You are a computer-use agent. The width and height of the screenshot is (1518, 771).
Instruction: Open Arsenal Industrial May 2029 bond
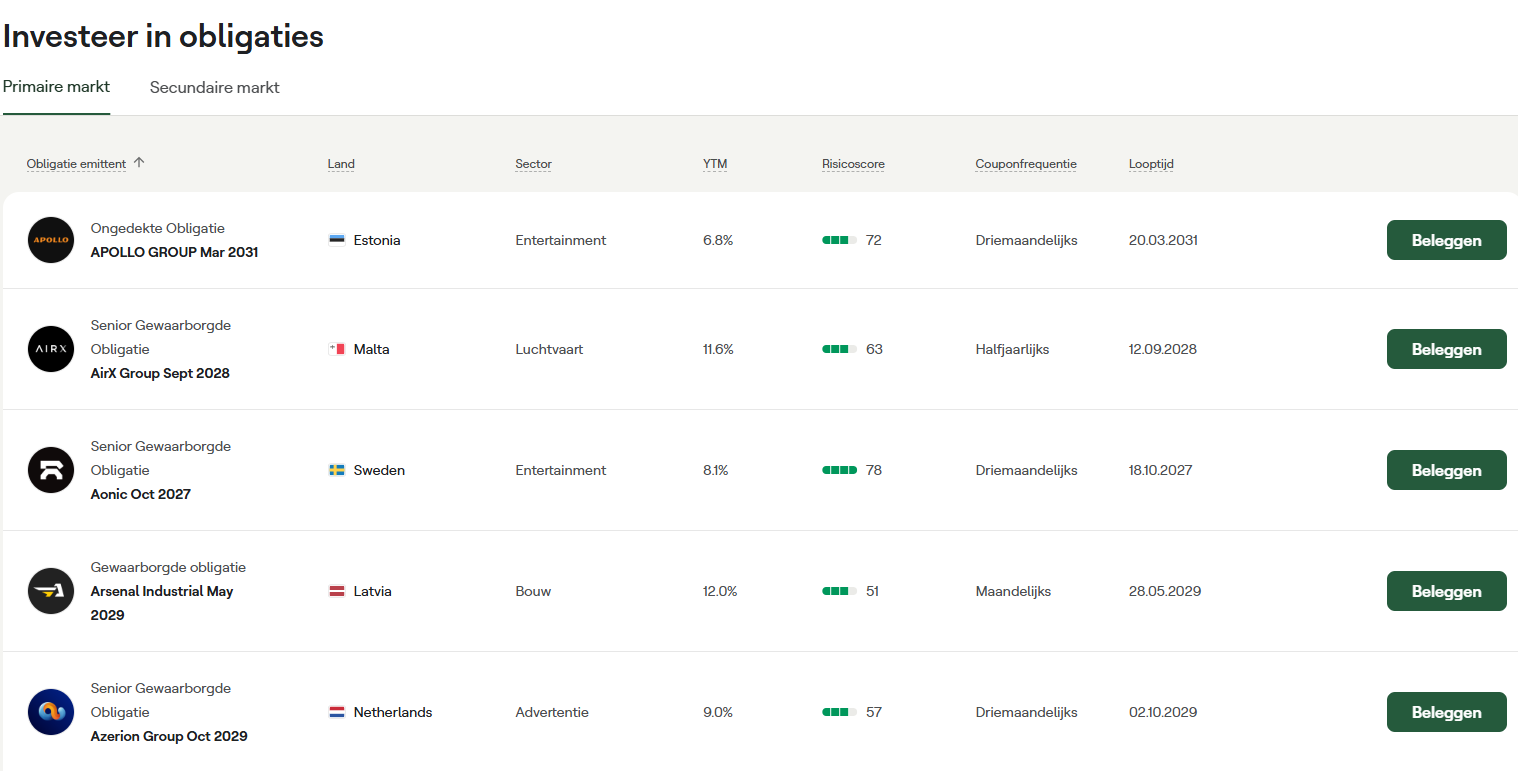click(162, 603)
